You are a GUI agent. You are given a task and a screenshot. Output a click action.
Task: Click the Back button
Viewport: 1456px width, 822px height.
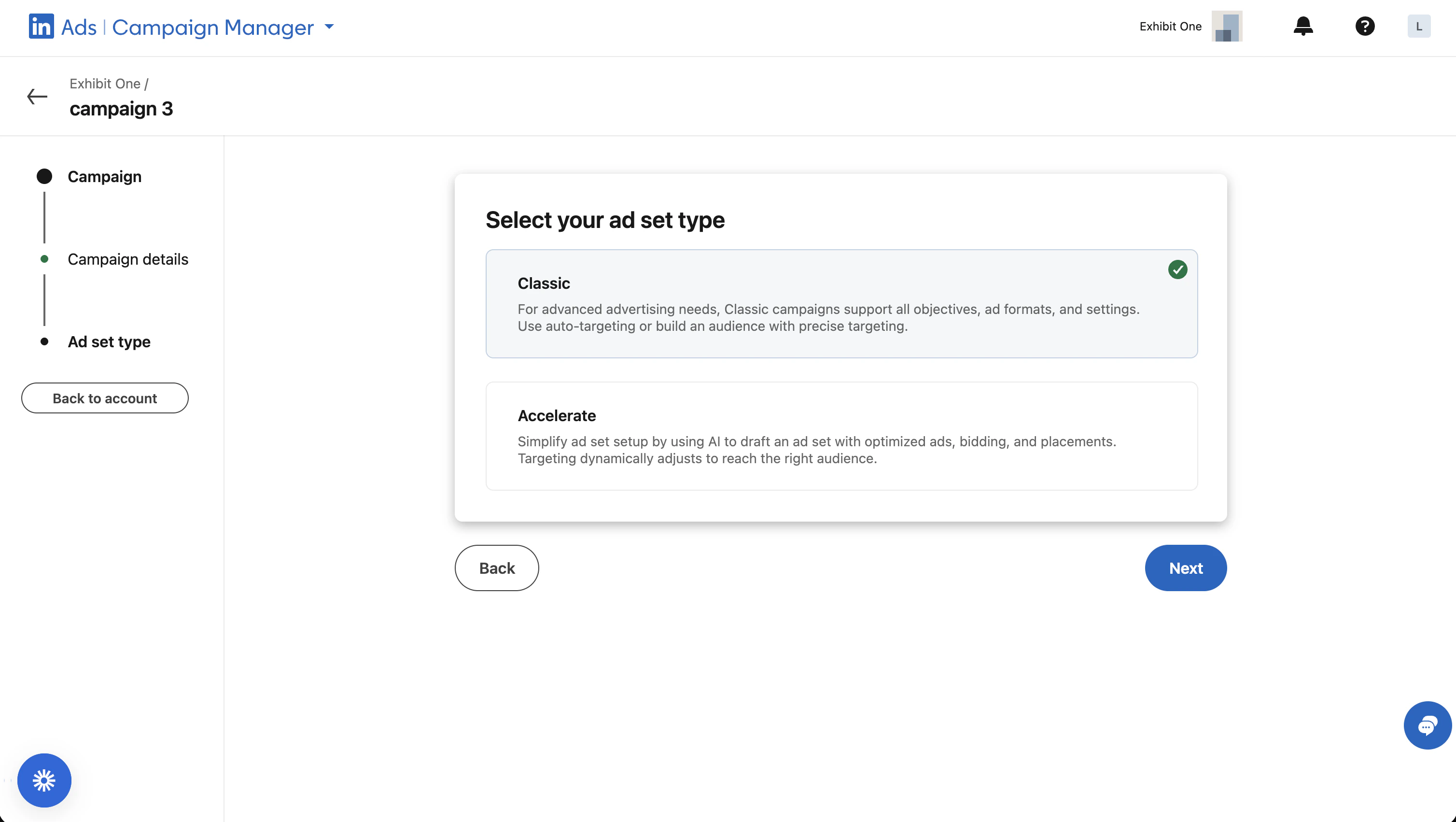pos(496,567)
